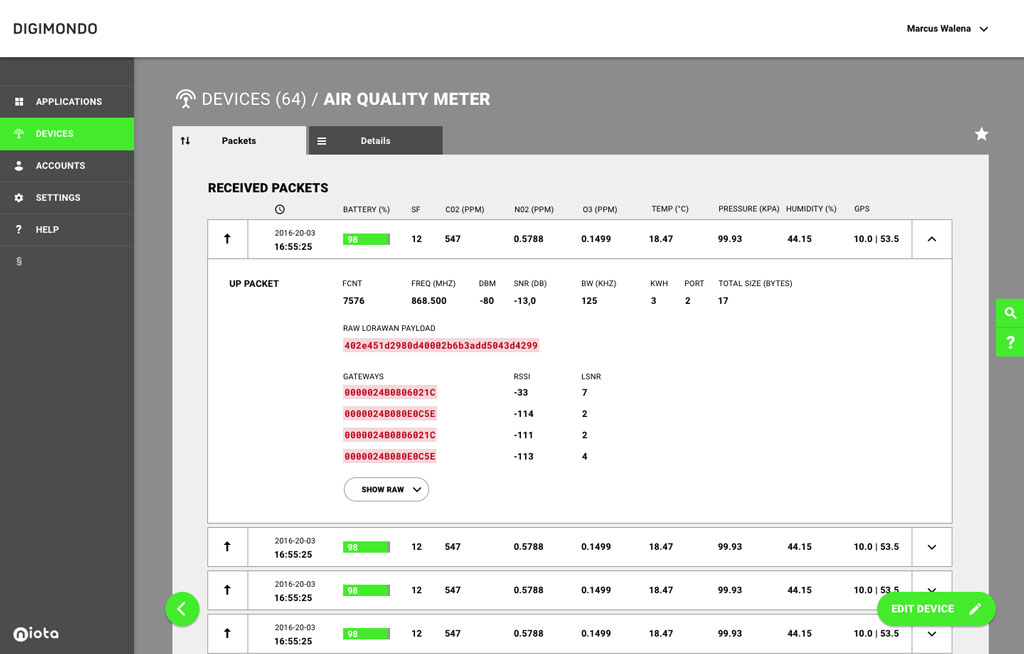Switch to the Packets tab
Image resolution: width=1024 pixels, height=654 pixels.
point(239,140)
